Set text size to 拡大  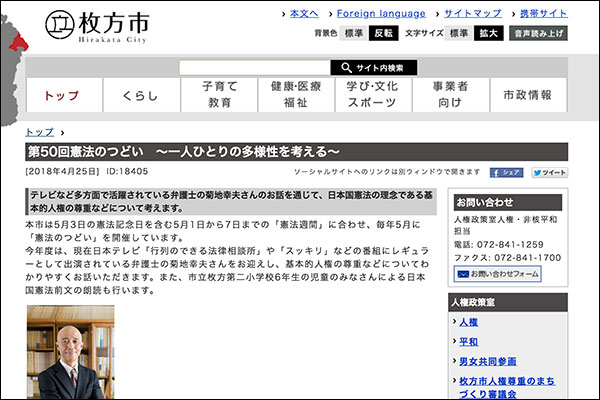pos(488,33)
